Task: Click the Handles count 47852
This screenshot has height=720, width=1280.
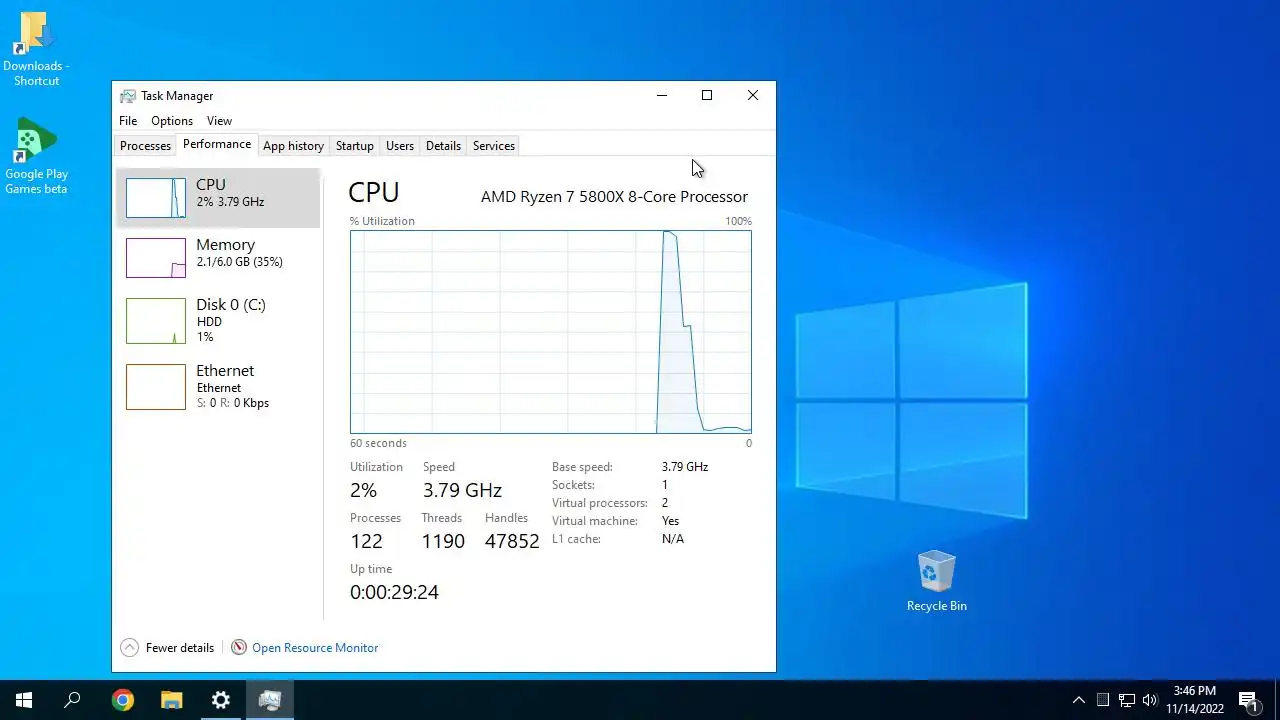Action: tap(512, 541)
